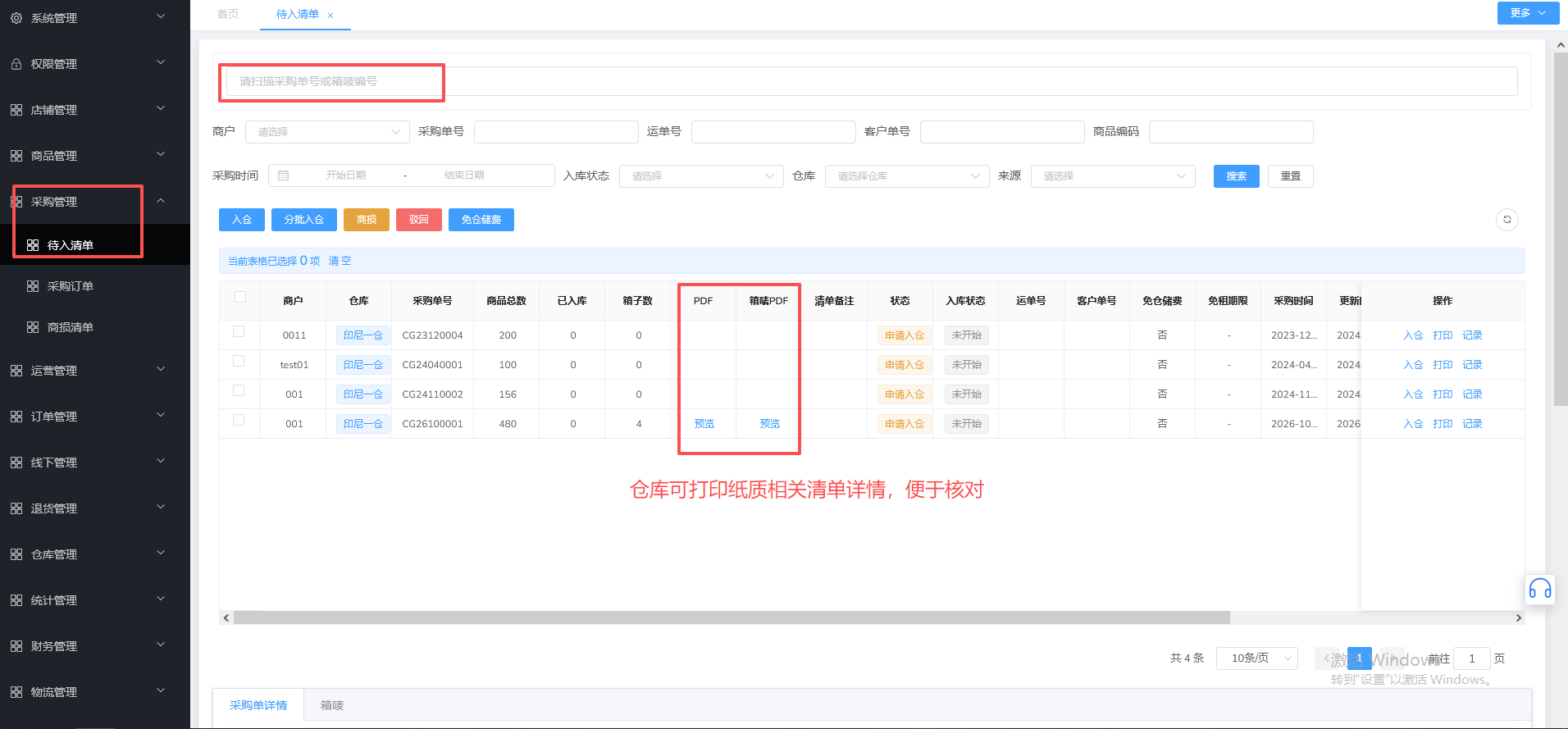1568x729 pixels.
Task: Click the 财务管理 grid icon
Action: coord(16,645)
